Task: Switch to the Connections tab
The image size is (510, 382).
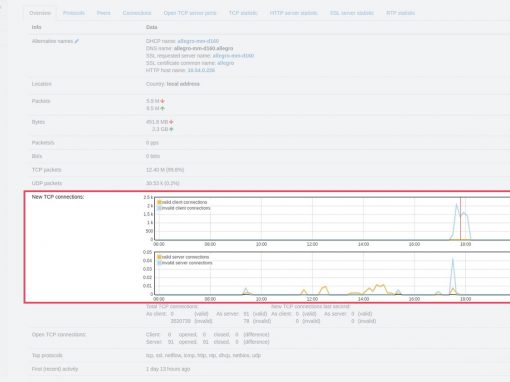Action: (x=137, y=13)
